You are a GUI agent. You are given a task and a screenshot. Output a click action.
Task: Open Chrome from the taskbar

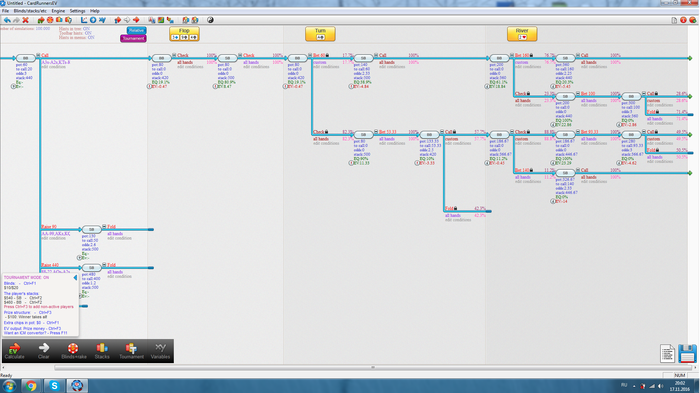tap(31, 386)
